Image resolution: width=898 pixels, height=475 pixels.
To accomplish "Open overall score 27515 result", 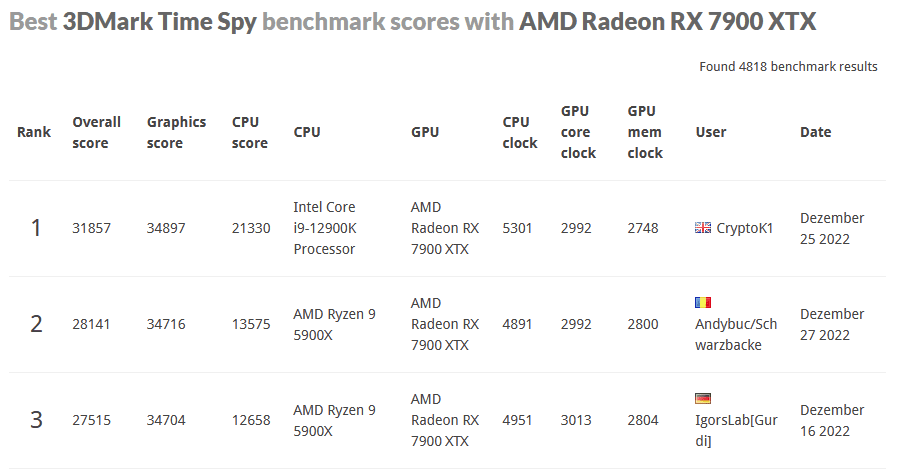I will click(92, 420).
